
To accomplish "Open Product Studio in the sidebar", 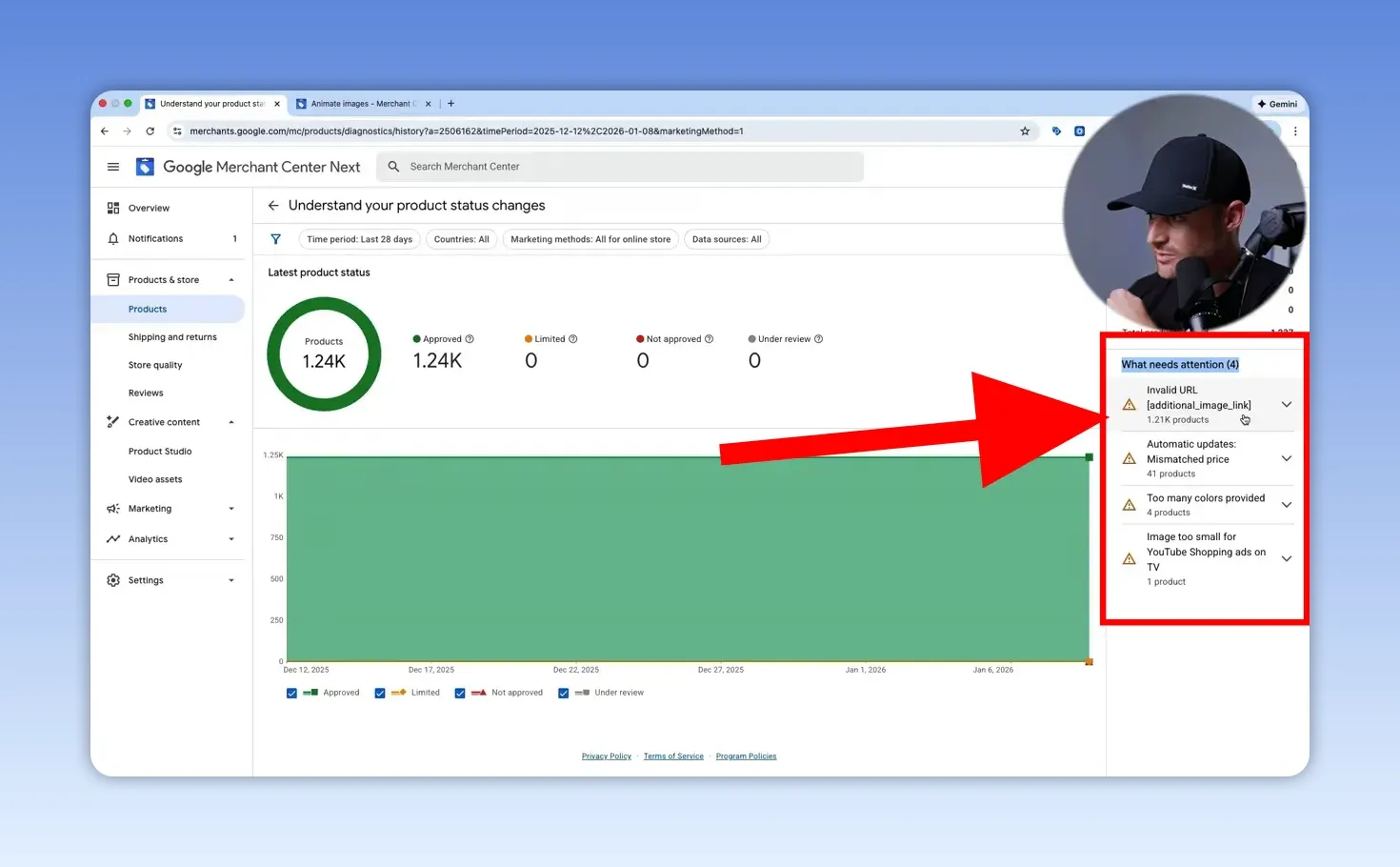I will point(160,452).
